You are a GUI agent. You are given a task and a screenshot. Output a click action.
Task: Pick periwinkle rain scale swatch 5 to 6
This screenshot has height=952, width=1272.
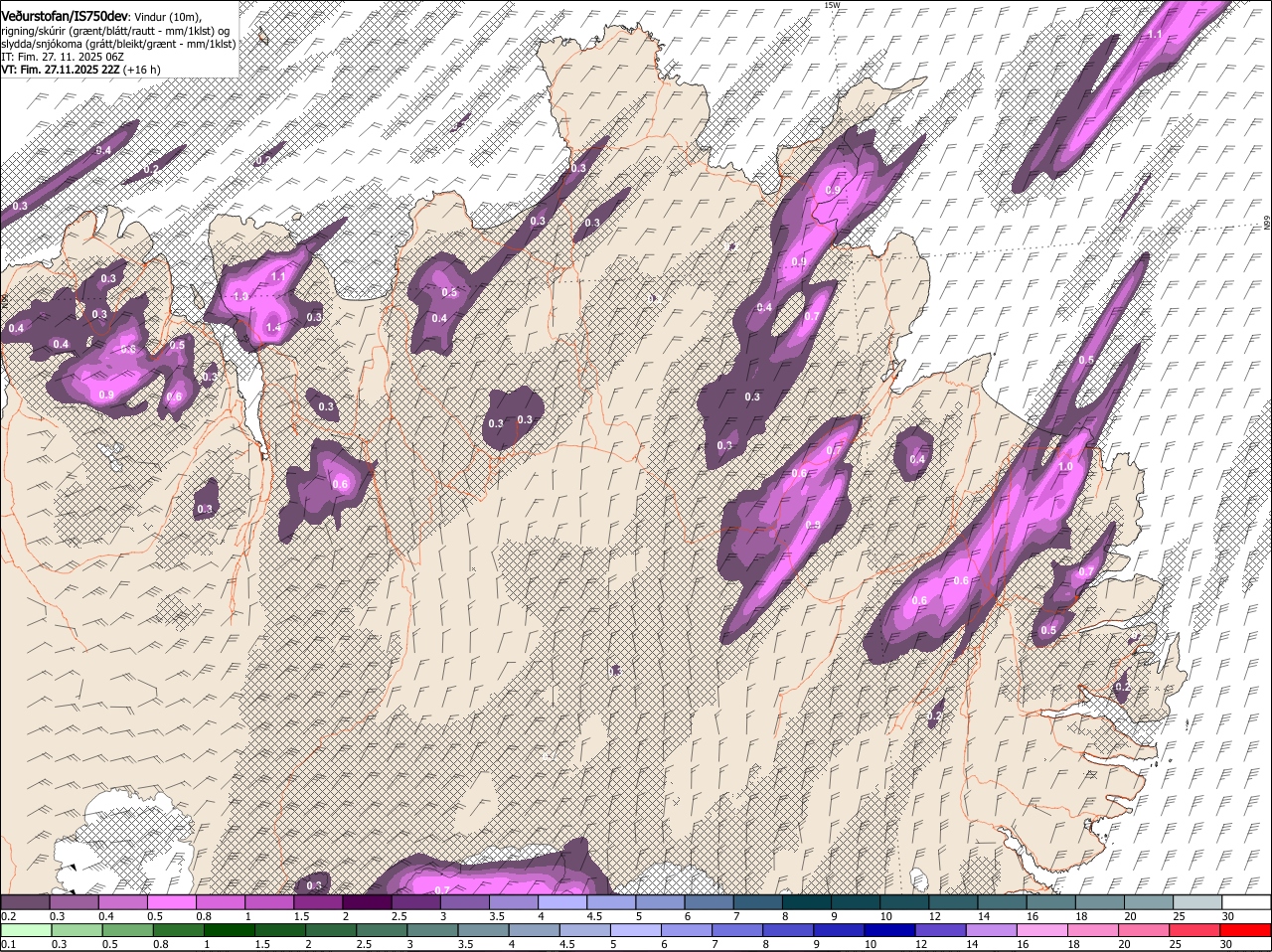637,929
